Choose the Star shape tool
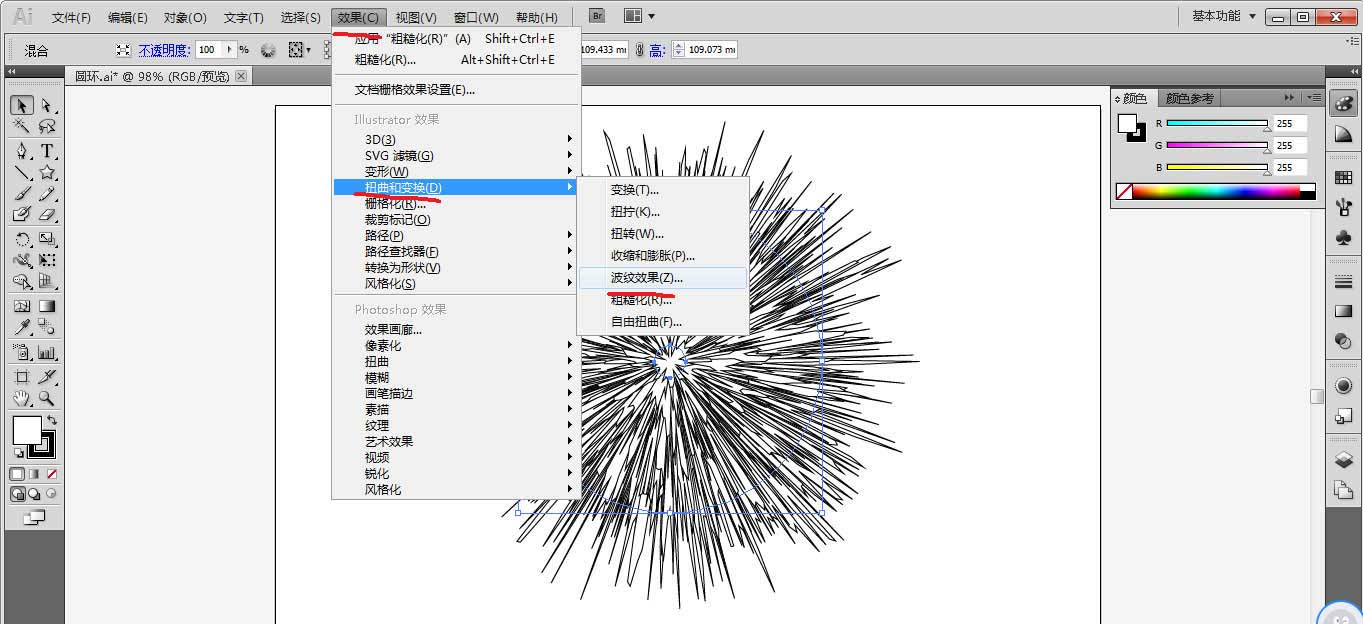The height and width of the screenshot is (624, 1363). tap(47, 172)
